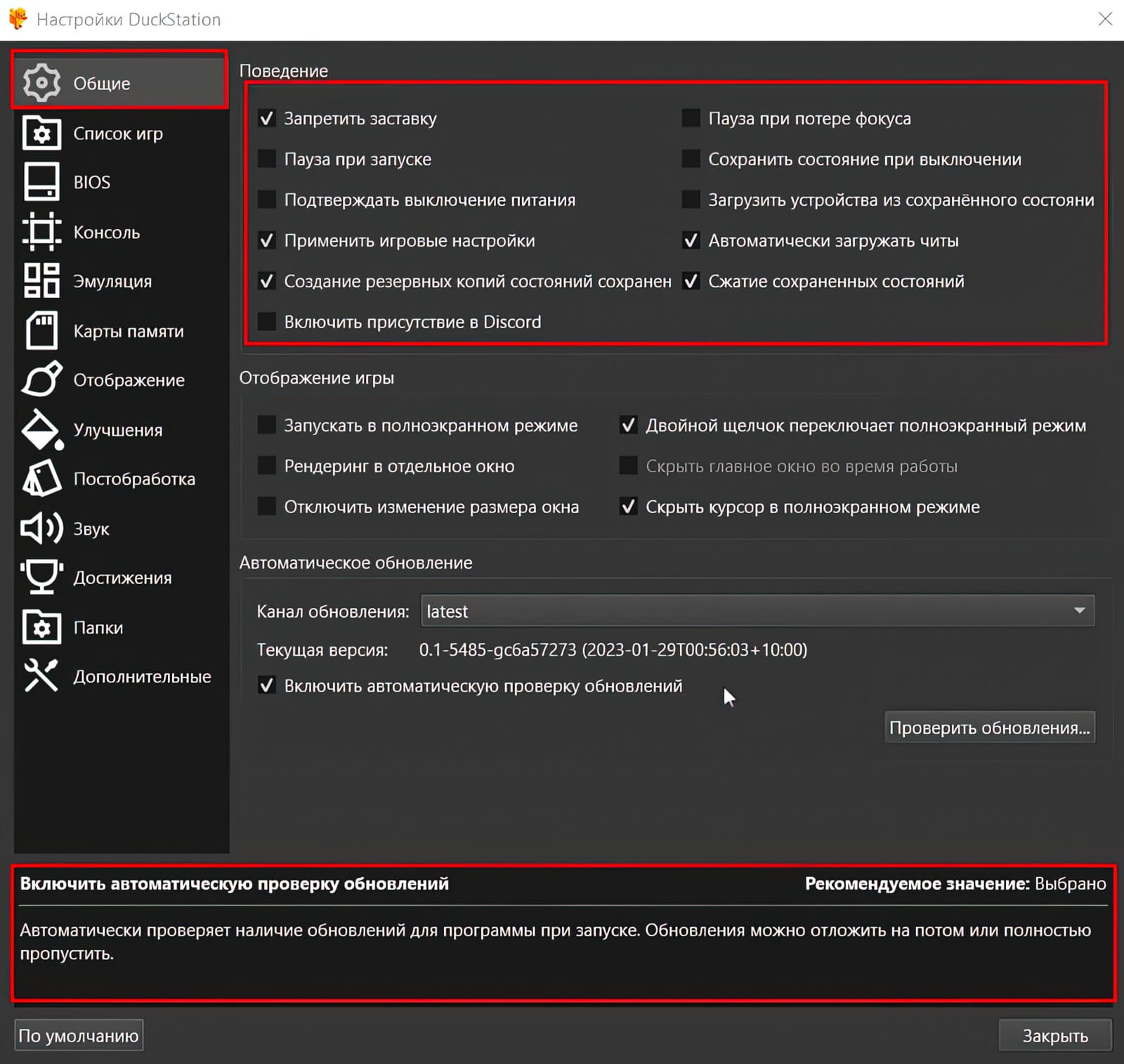Select Дополнительные in the sidebar
Screen dimensions: 1124x1064
(120, 676)
